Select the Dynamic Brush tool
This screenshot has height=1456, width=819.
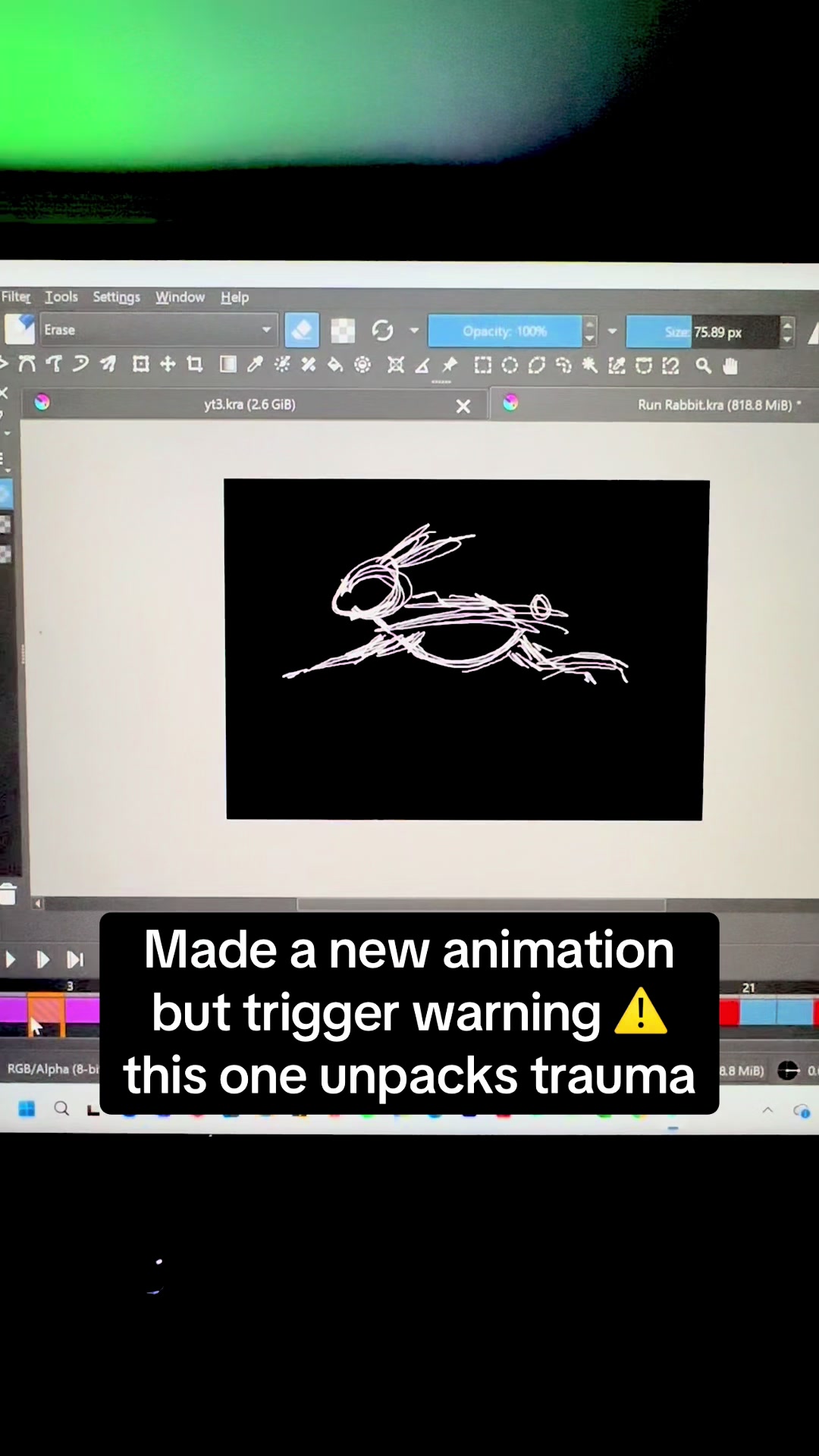(x=80, y=364)
